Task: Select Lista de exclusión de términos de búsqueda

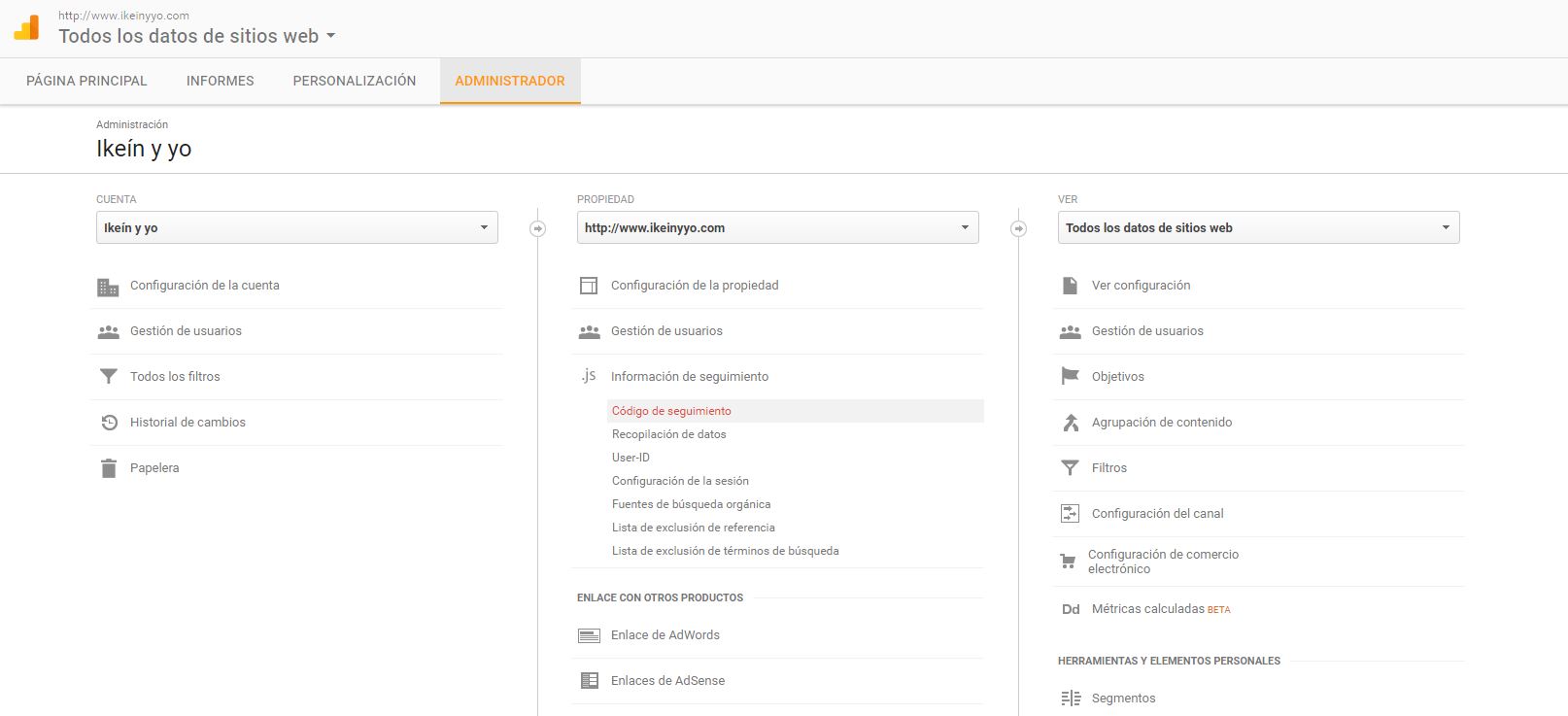Action: pos(726,551)
